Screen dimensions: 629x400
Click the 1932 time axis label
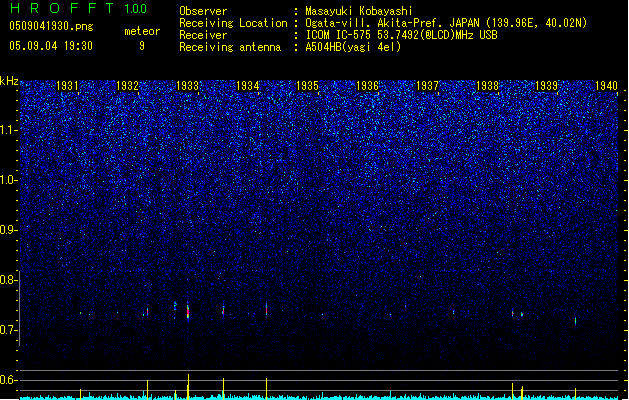pyautogui.click(x=127, y=85)
